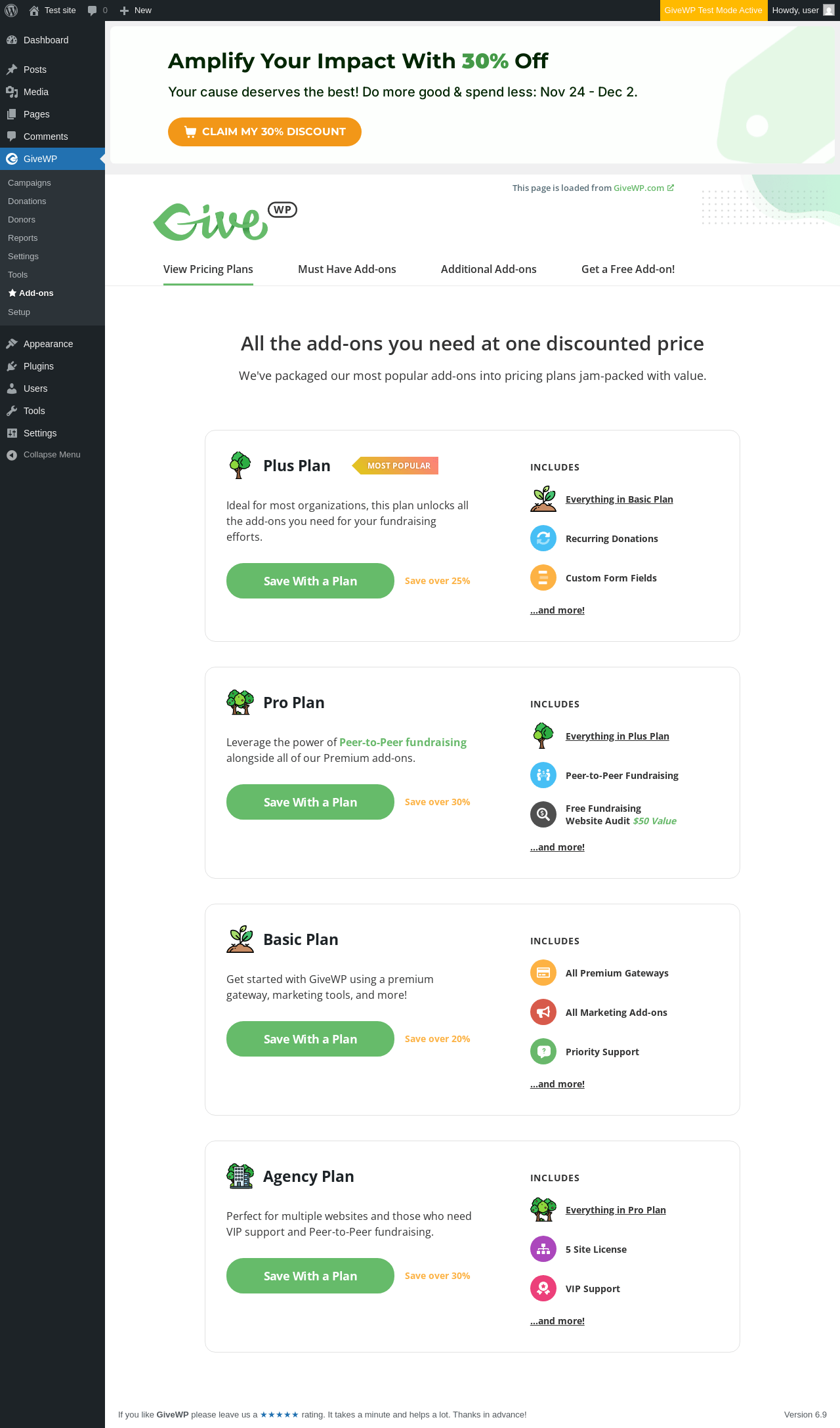Click the All Premium Gateways icon
Viewport: 840px width, 1428px height.
pos(543,973)
